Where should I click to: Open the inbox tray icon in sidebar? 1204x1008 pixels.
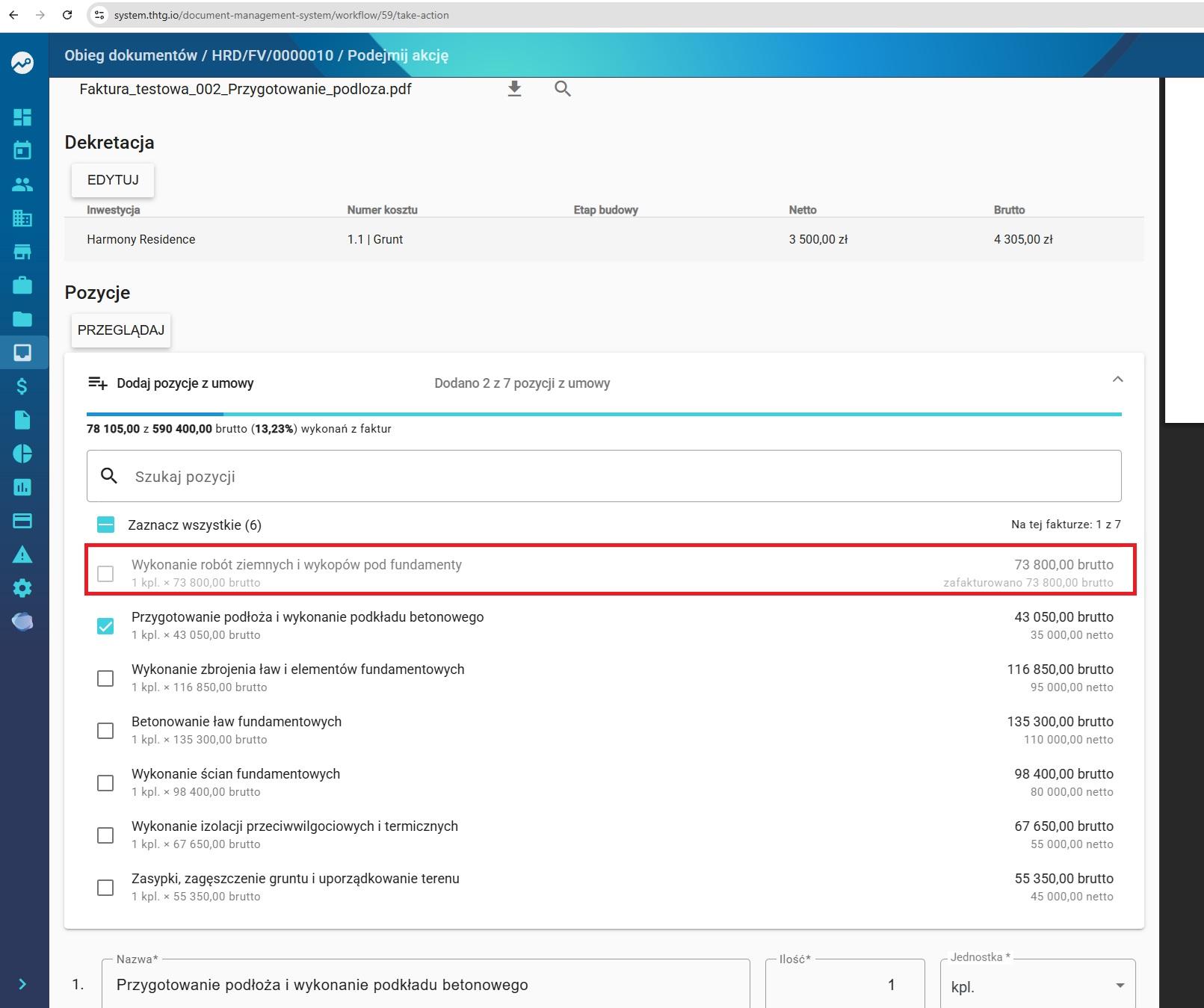pos(22,353)
